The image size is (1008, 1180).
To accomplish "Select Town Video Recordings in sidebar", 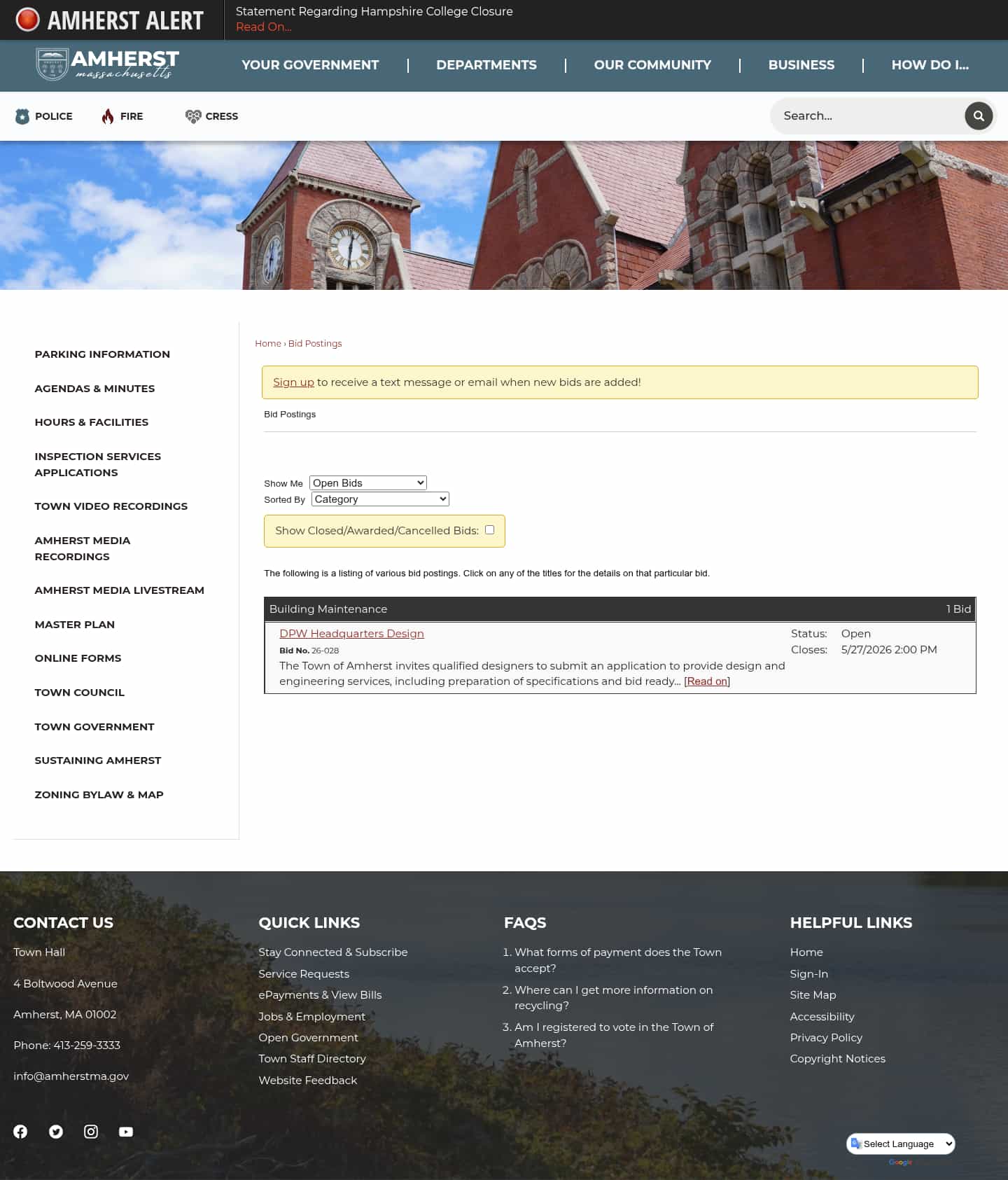I will pos(111,506).
